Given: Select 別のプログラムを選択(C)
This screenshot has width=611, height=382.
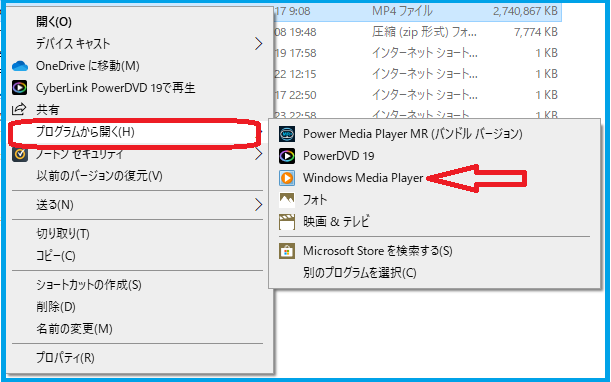Looking at the screenshot, I should (x=360, y=272).
